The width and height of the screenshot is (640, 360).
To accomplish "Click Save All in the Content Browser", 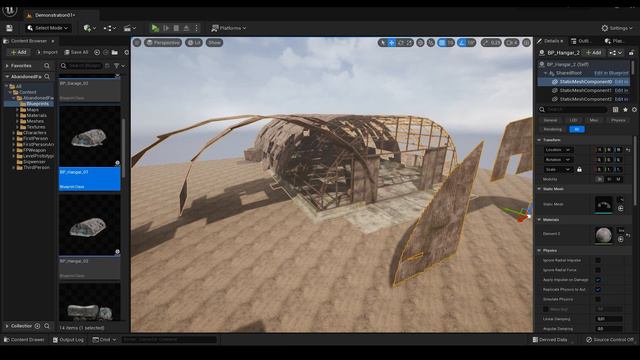I will click(76, 52).
